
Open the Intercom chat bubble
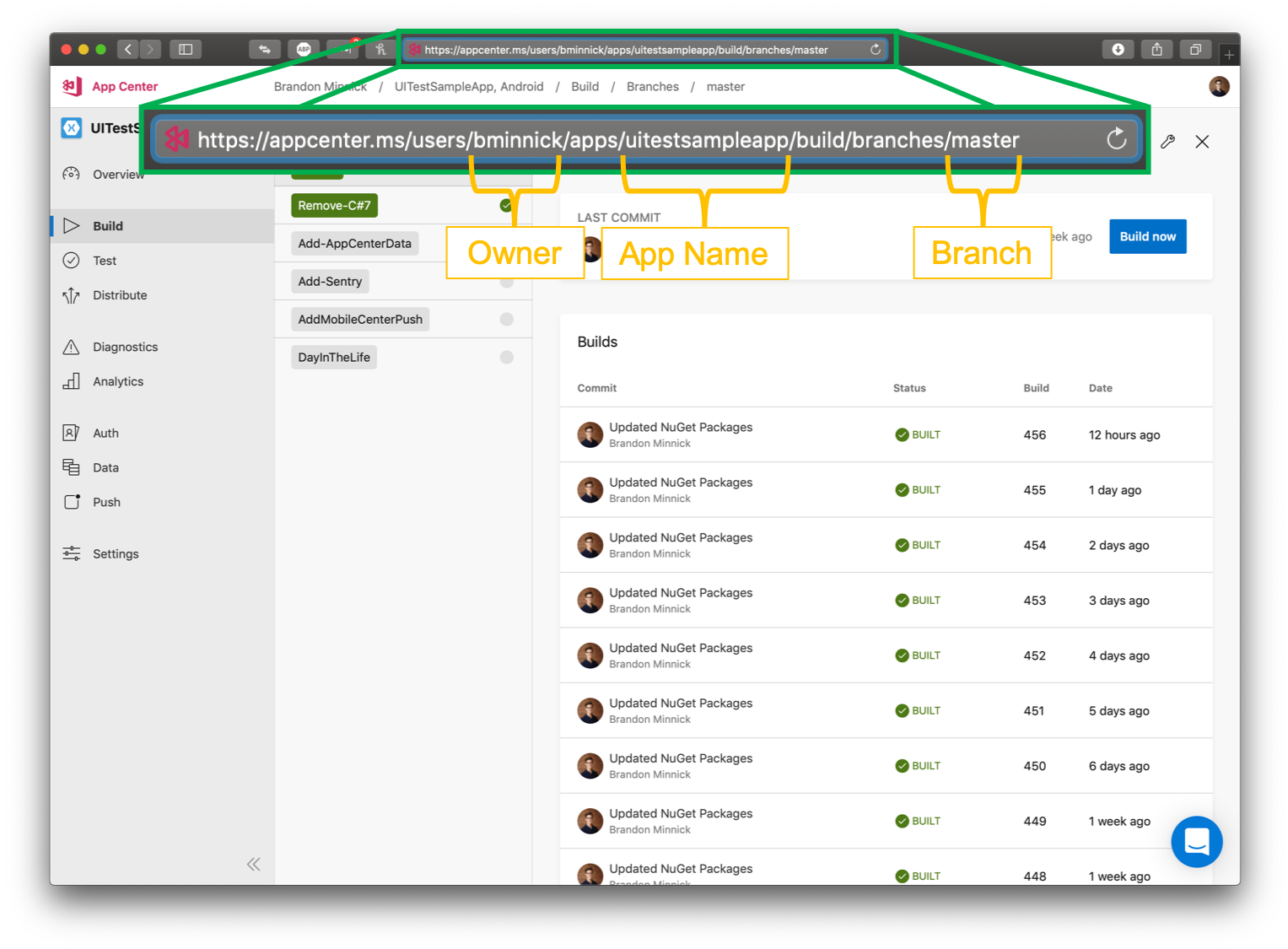click(x=1197, y=842)
